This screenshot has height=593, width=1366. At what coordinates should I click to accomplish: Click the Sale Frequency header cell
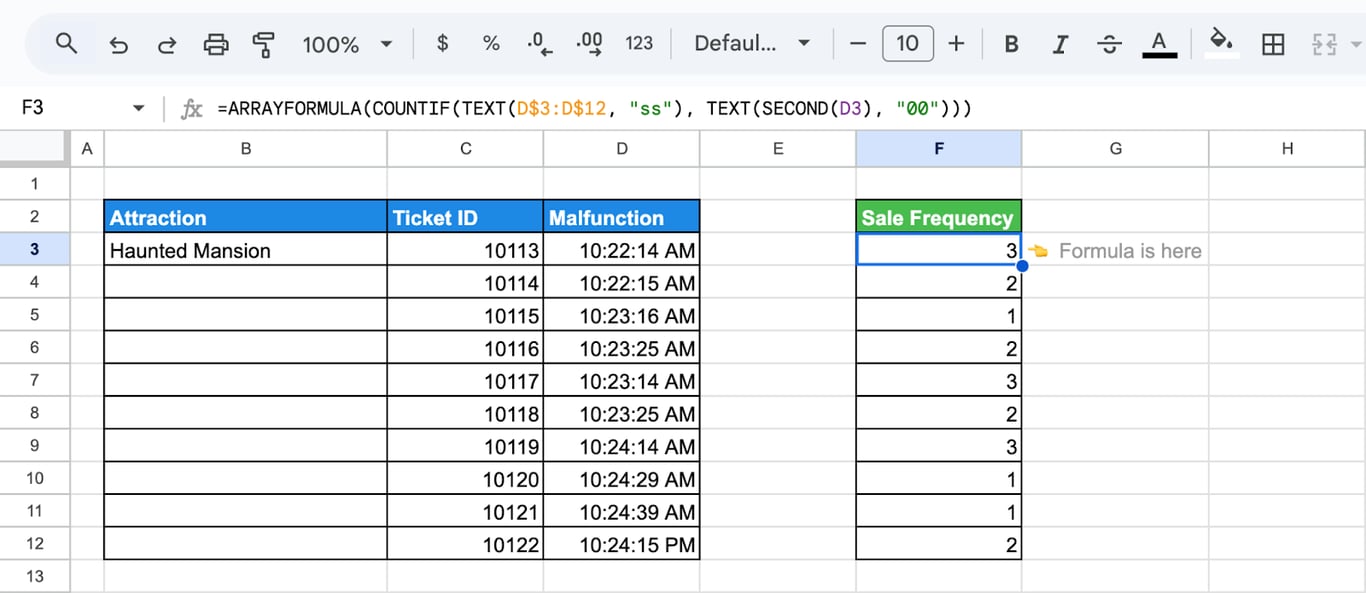pos(939,217)
